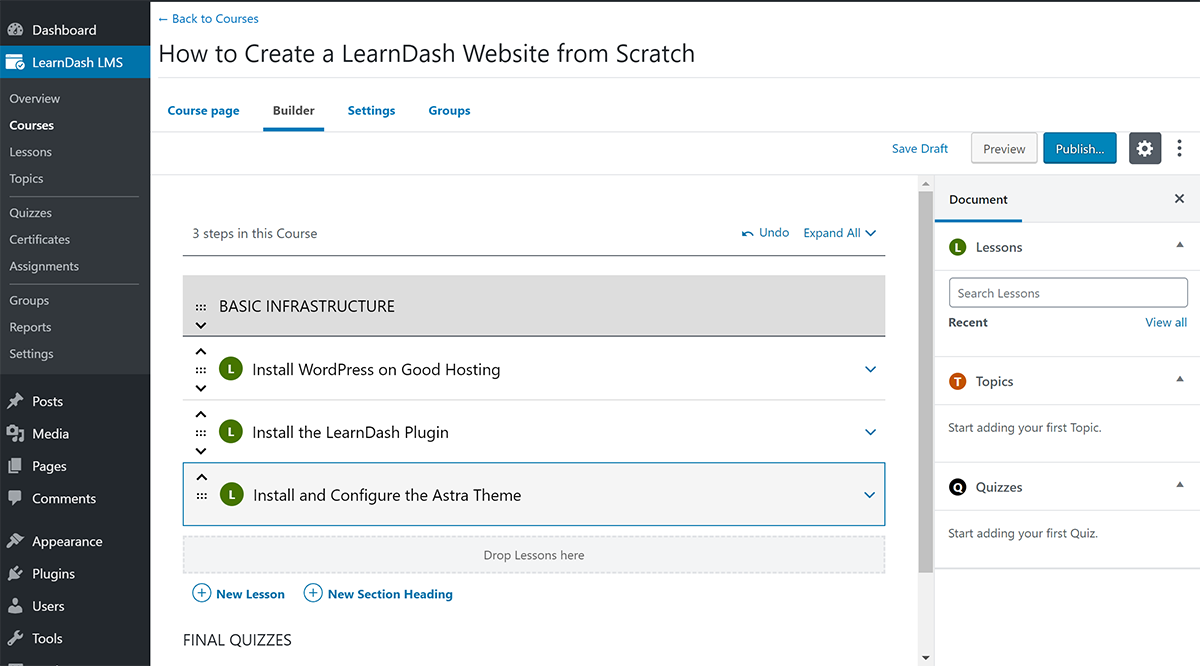The image size is (1200, 666).
Task: Grab the drag handle of Basic Infrastructure section
Action: click(201, 307)
